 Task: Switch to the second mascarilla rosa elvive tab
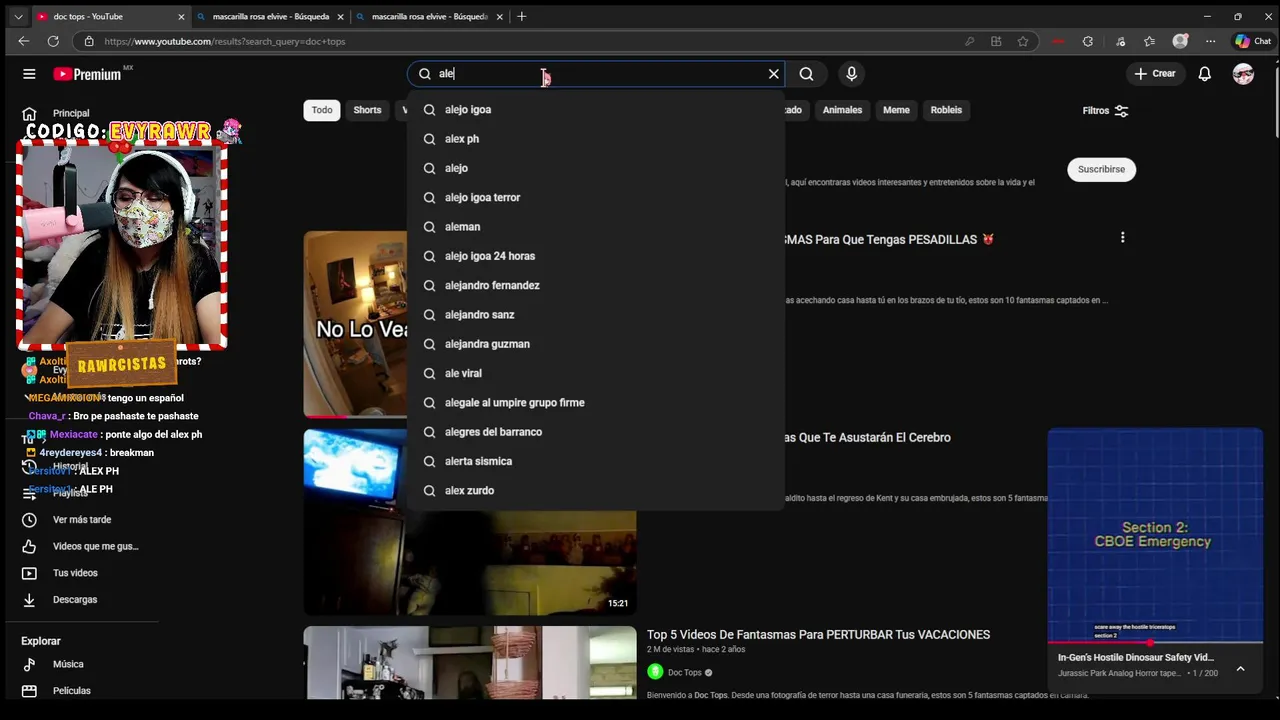pos(270,16)
